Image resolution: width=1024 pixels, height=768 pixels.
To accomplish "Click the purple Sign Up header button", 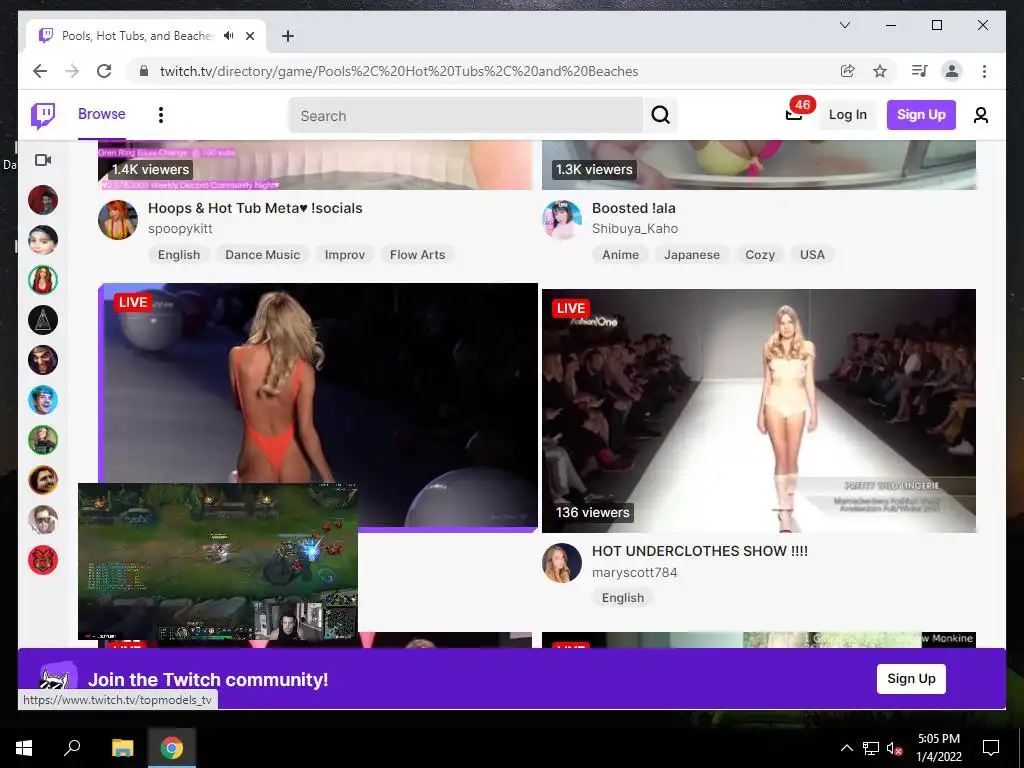I will tap(921, 115).
